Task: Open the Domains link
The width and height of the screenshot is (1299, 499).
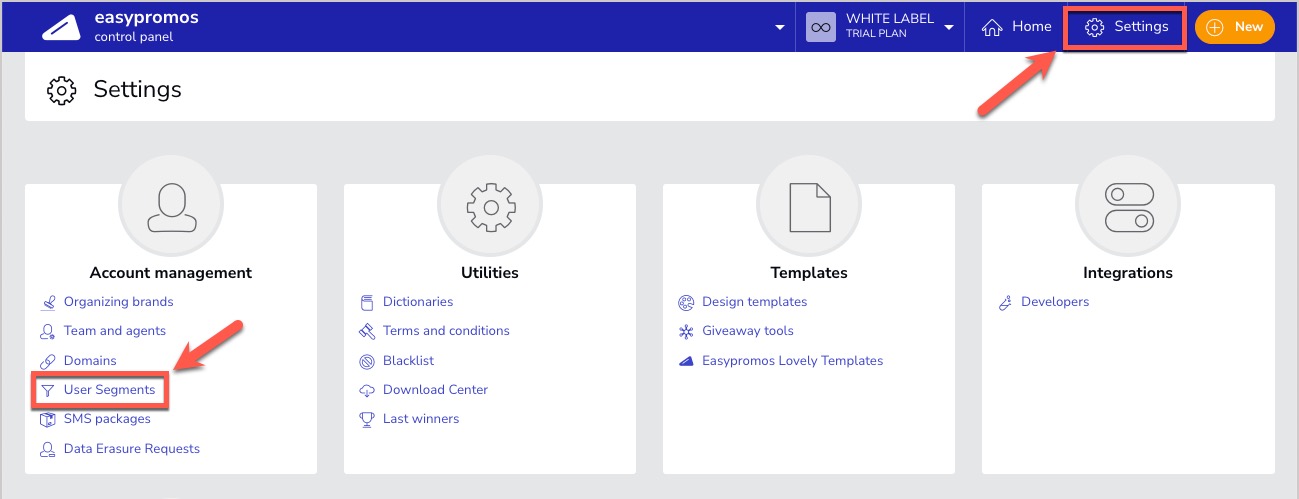Action: click(x=90, y=361)
